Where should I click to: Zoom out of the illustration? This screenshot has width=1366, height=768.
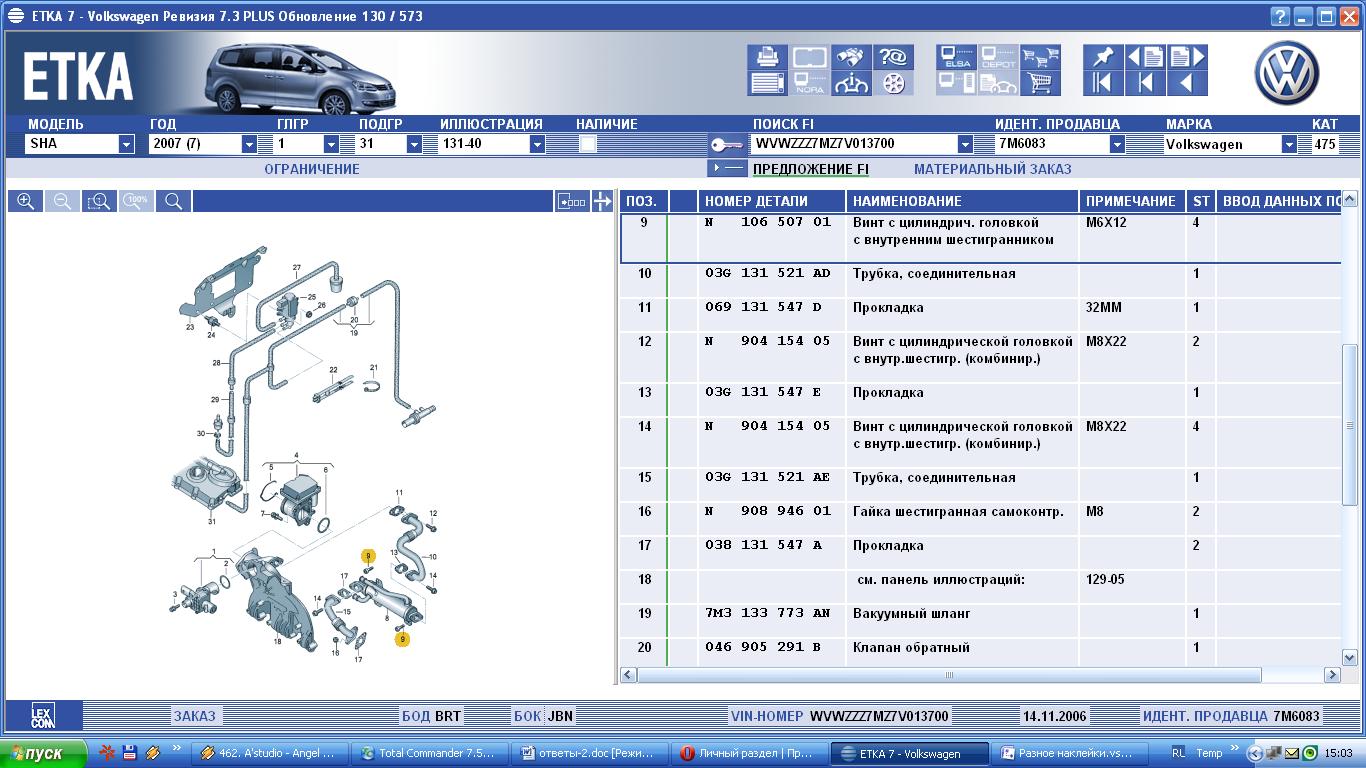click(62, 201)
